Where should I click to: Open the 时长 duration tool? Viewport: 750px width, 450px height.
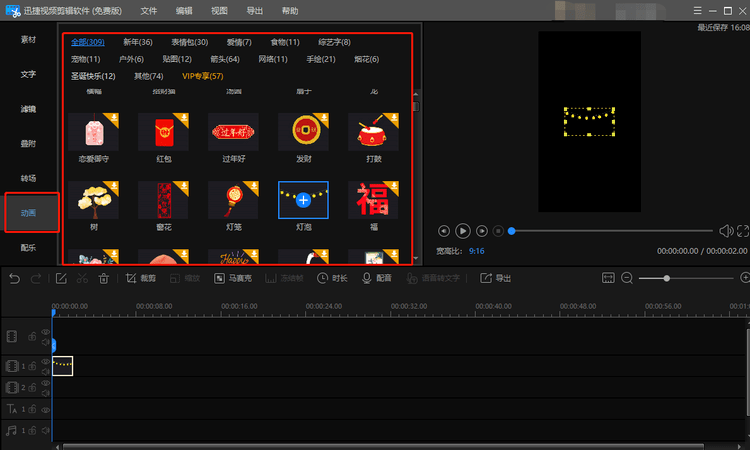[332, 278]
